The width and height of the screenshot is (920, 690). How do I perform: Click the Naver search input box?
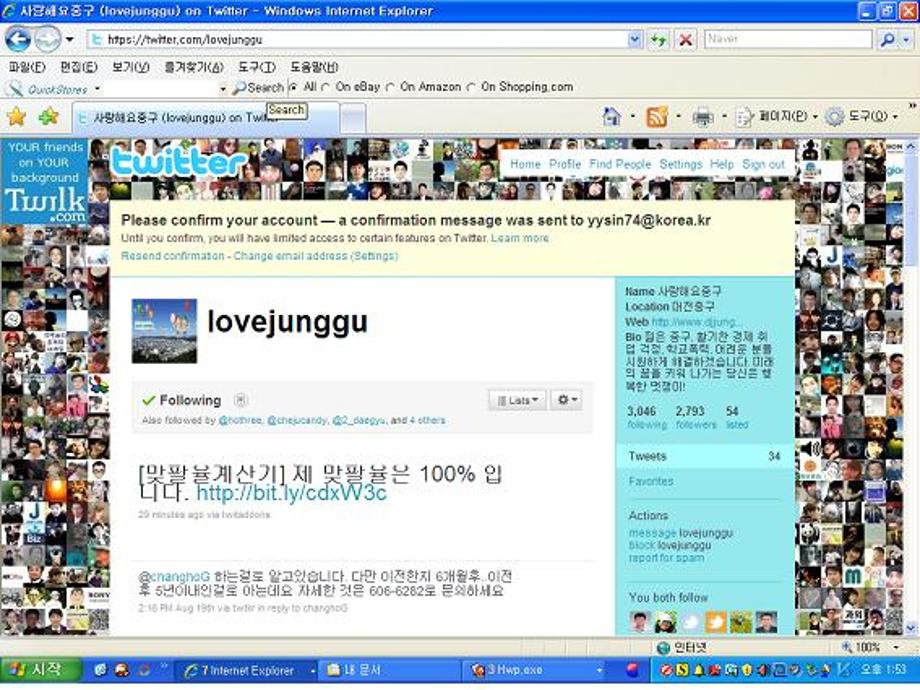pos(788,39)
